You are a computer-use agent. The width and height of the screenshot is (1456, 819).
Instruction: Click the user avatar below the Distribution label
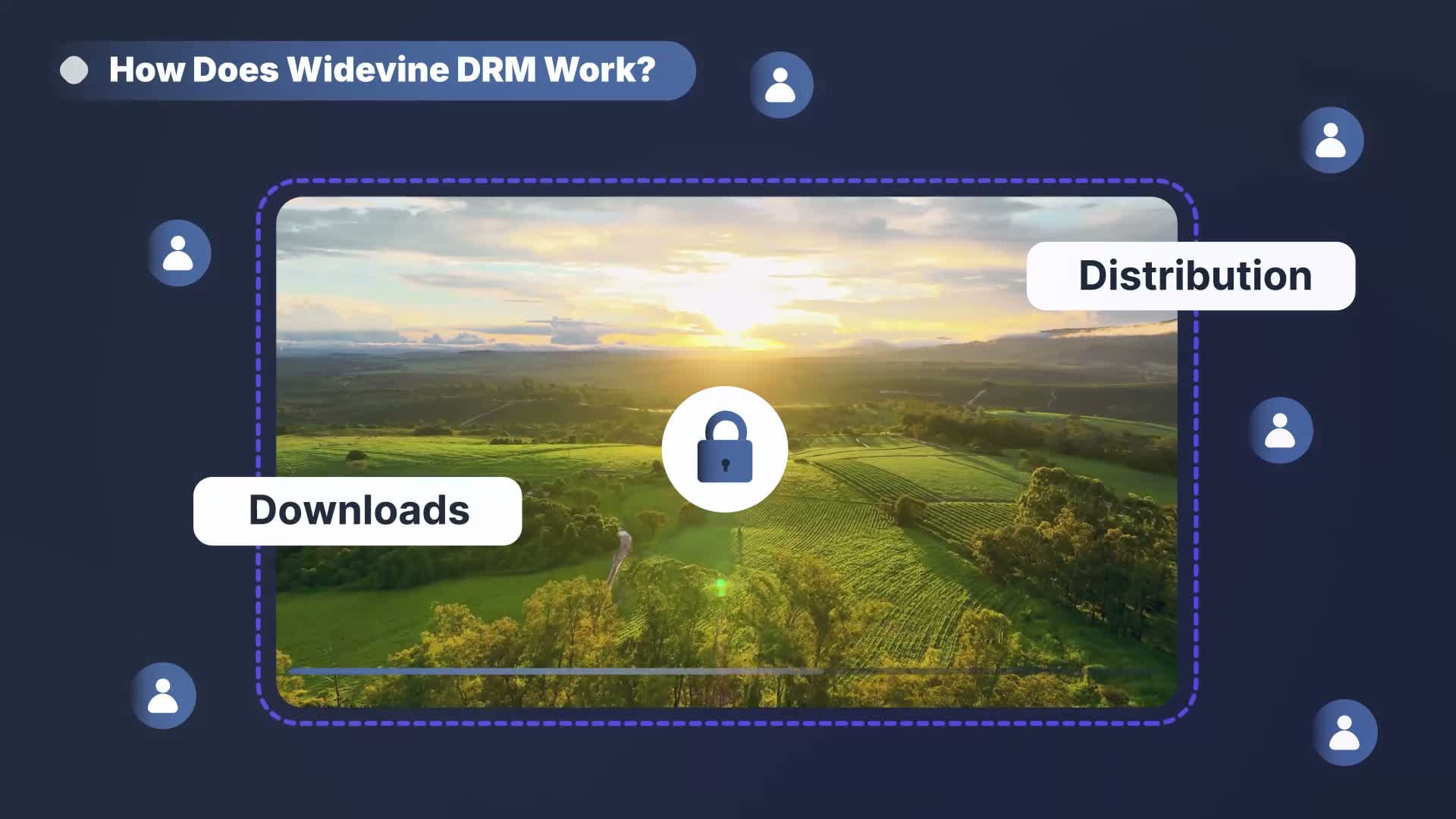coord(1280,430)
